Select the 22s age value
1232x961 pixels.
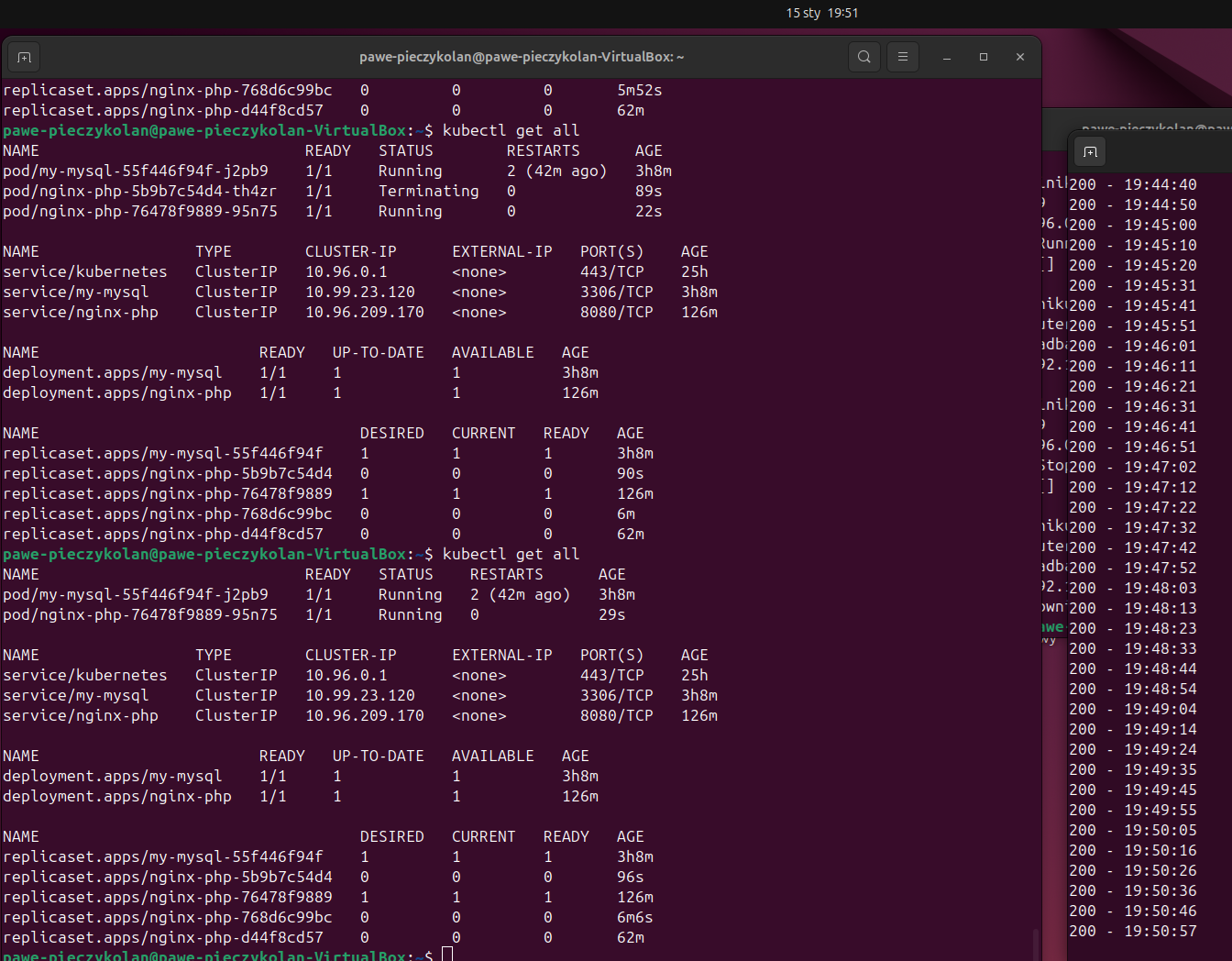[649, 211]
